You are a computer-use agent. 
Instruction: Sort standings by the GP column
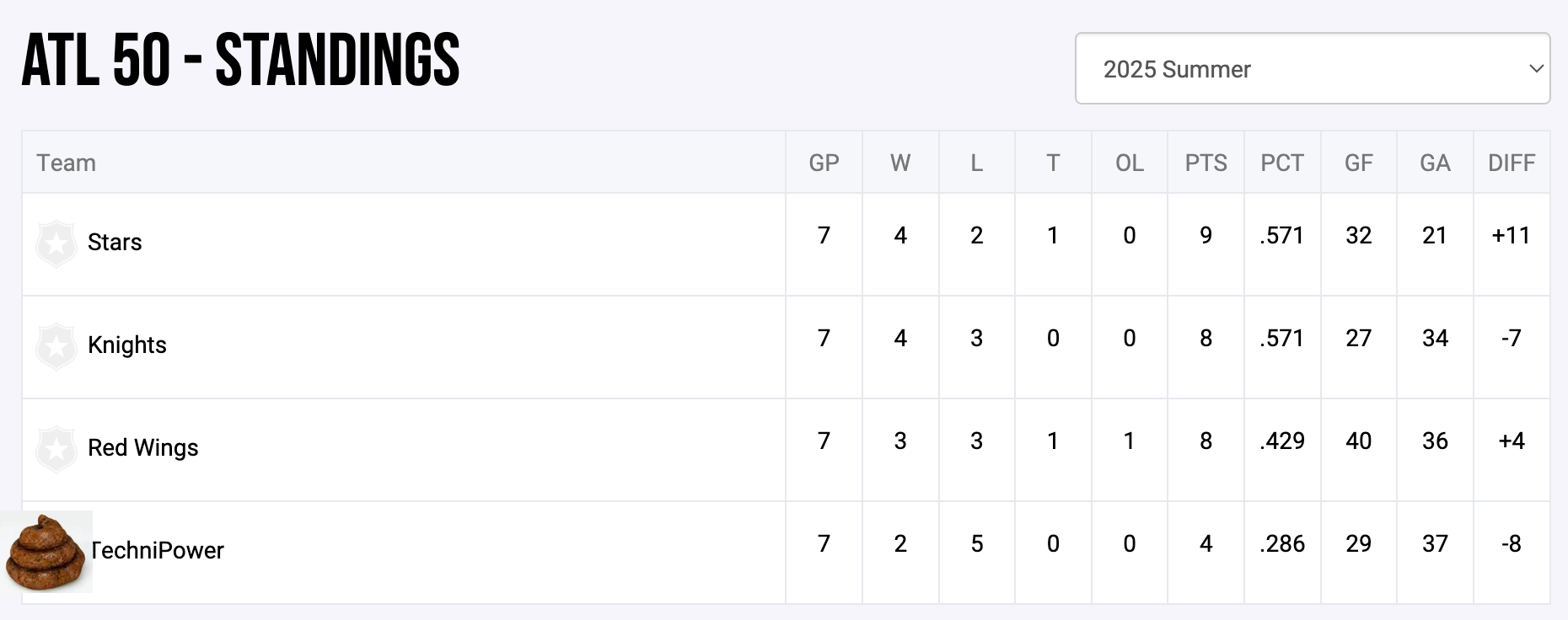click(x=824, y=163)
